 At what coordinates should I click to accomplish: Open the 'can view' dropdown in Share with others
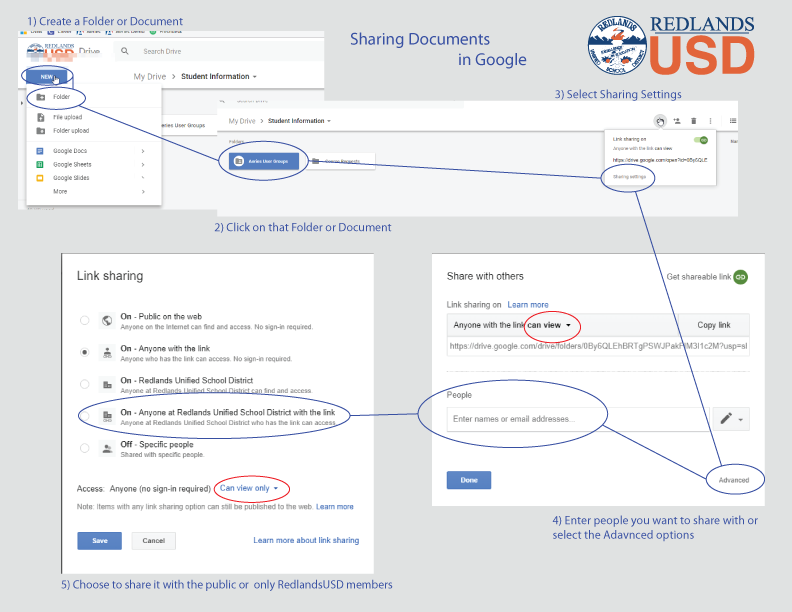coord(549,325)
